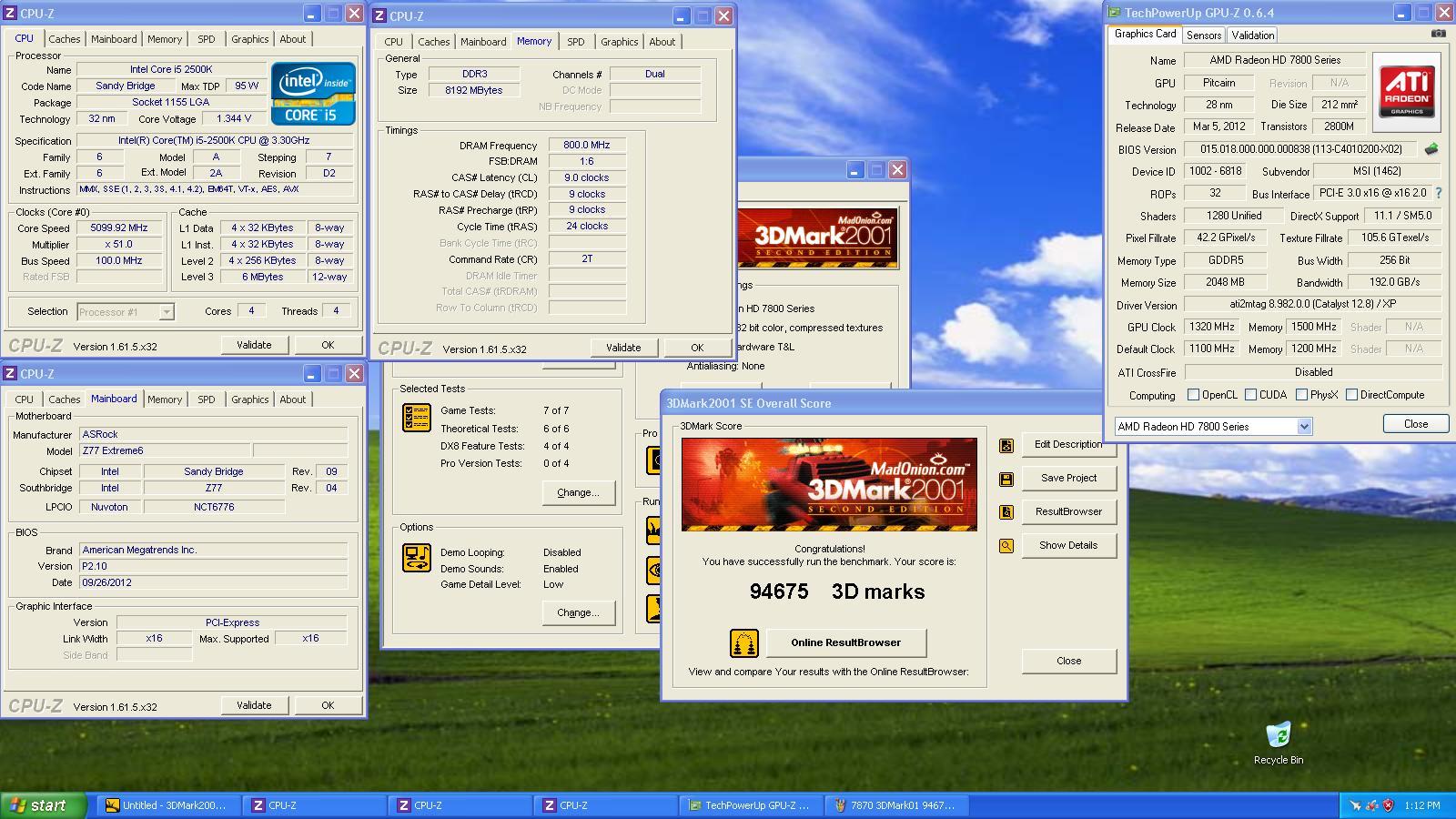
Task: Click the ATI Radeon logo in GPU-Z
Action: coord(1407,90)
